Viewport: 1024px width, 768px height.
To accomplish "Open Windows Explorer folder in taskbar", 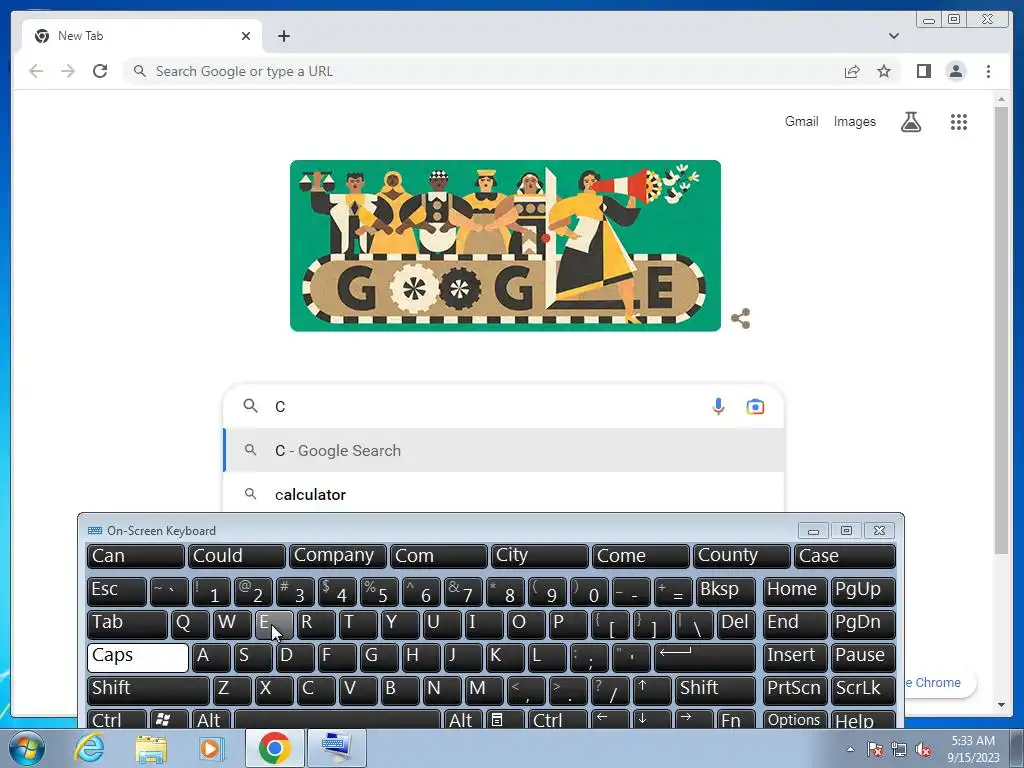I will tap(151, 748).
